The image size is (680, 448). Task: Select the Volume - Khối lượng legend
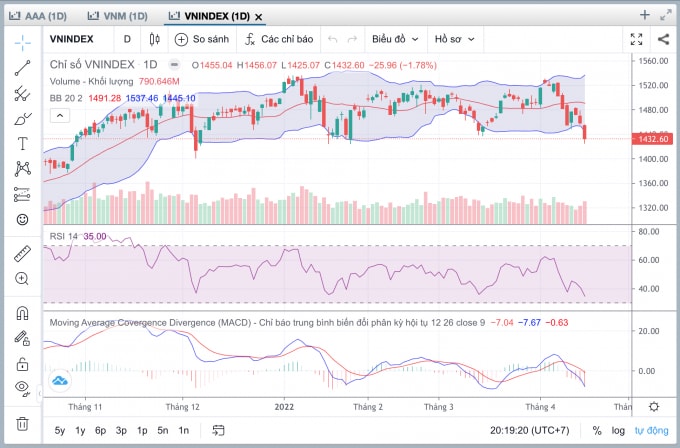coord(92,82)
